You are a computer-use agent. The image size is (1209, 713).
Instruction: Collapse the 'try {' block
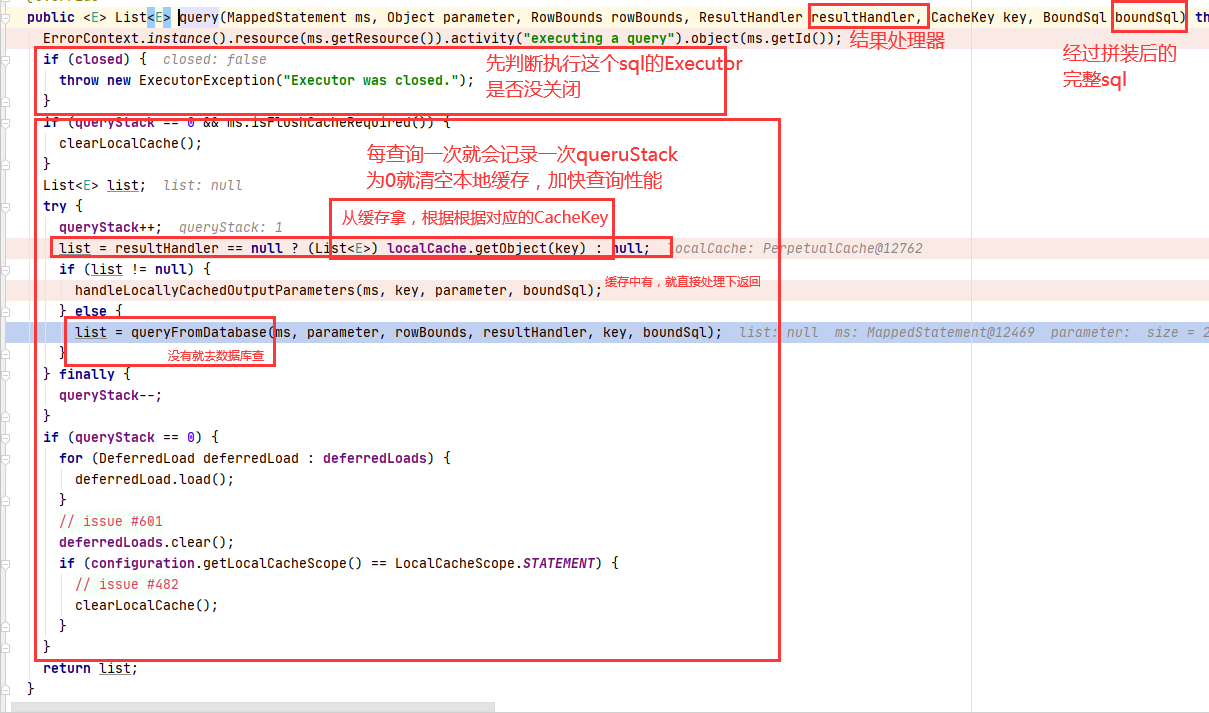point(6,206)
